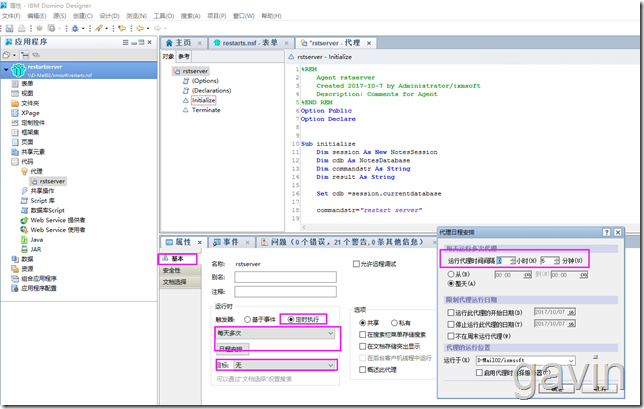Open the 创建(C) menu
The image size is (644, 409).
(x=83, y=16)
